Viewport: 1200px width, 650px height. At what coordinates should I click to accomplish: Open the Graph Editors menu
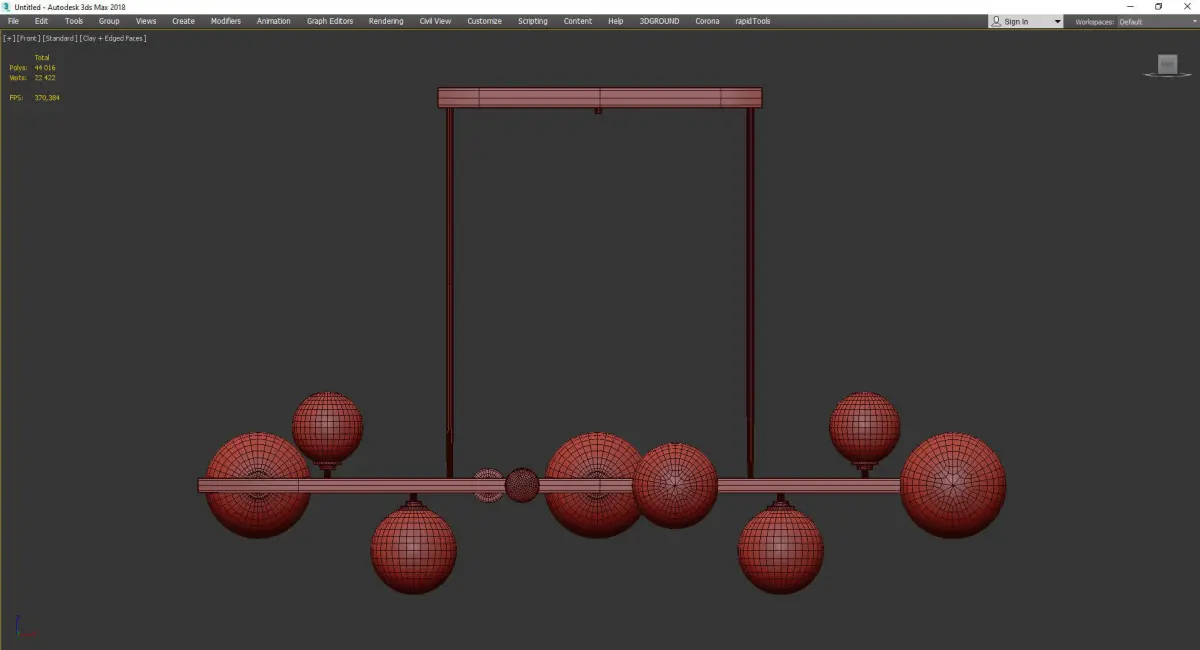pos(330,21)
